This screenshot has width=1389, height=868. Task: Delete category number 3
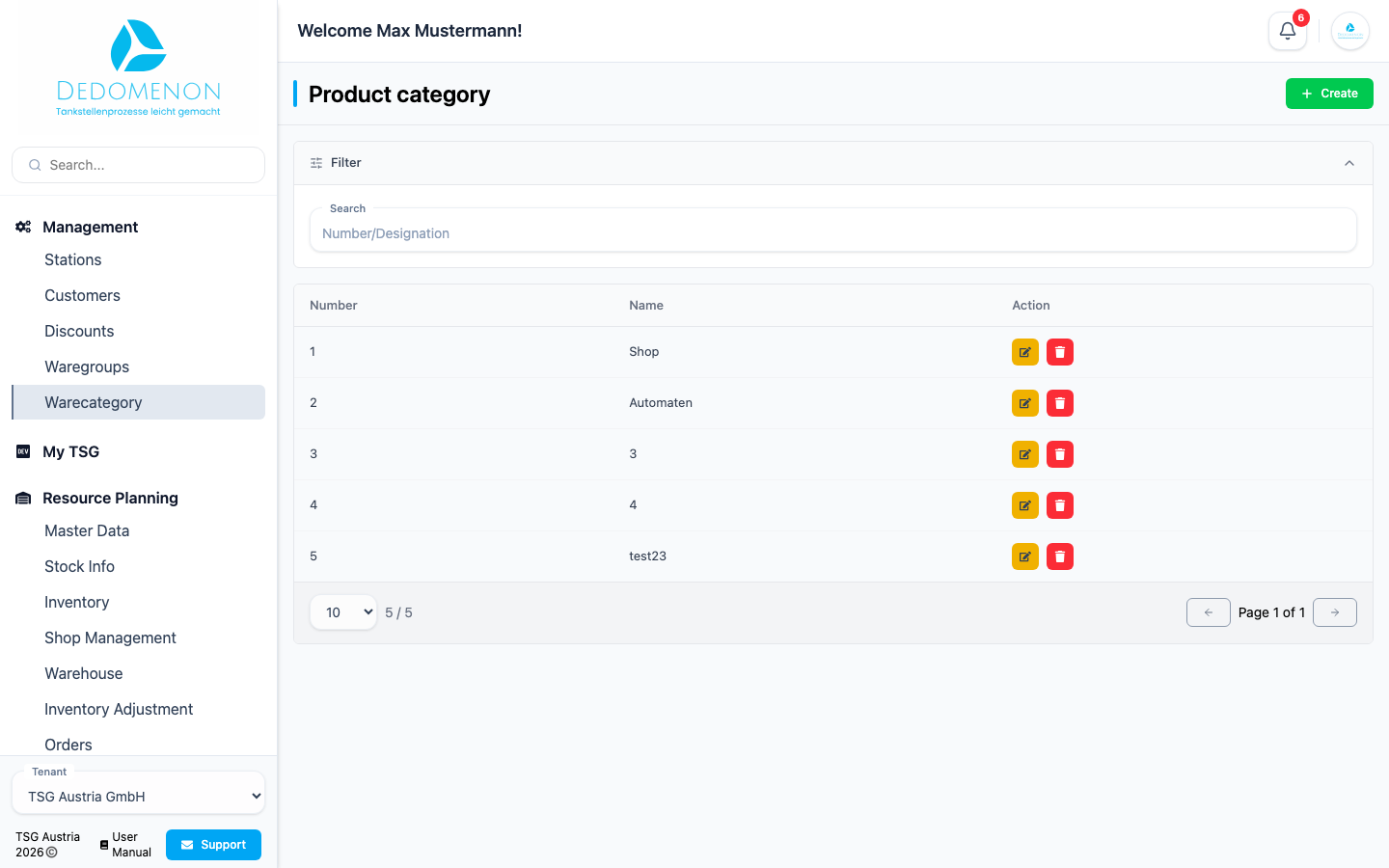pos(1060,454)
